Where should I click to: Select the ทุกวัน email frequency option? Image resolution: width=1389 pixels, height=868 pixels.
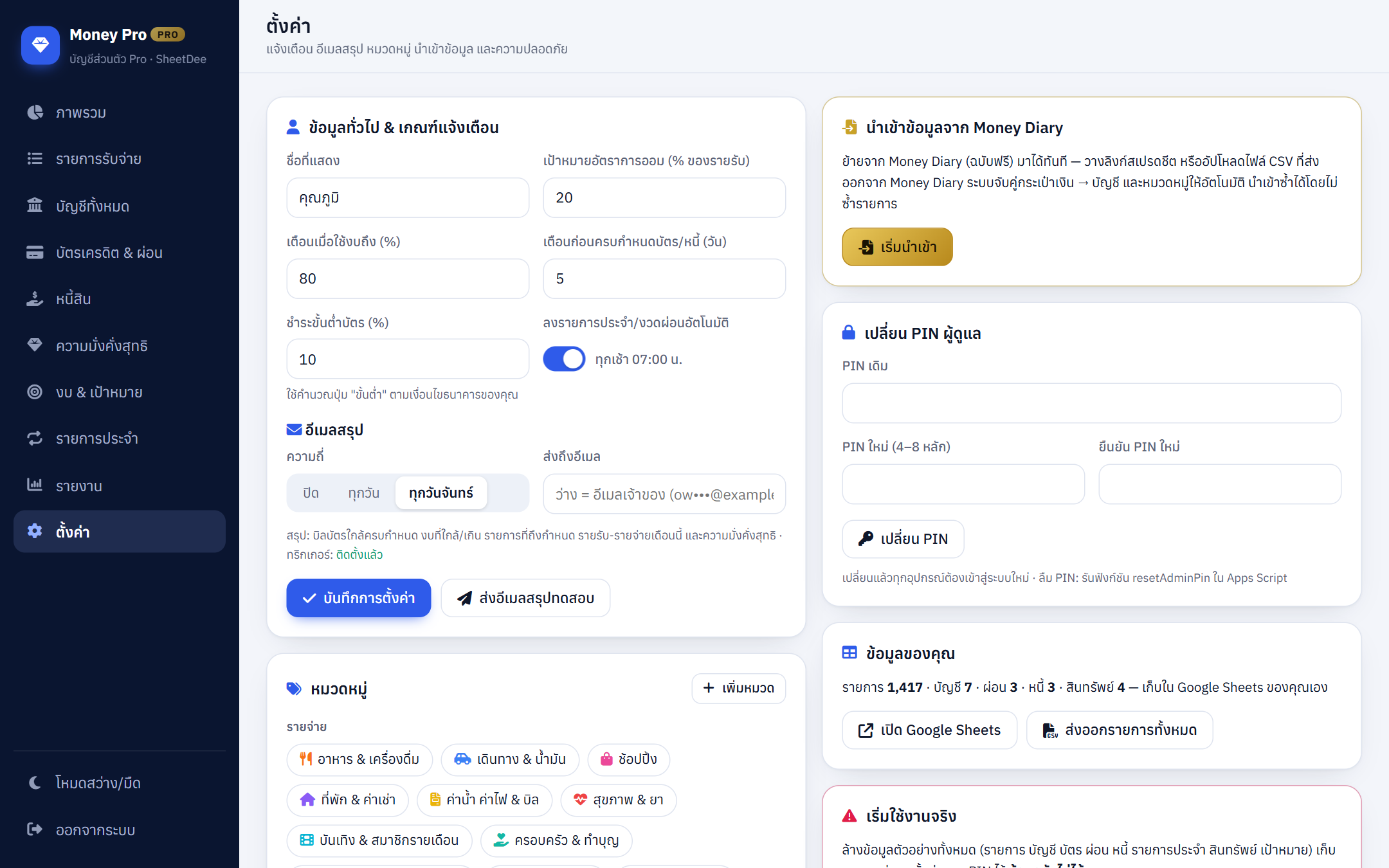tap(364, 493)
